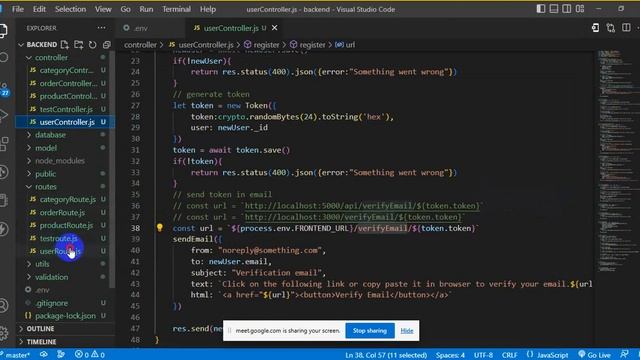This screenshot has width=640, height=360.
Task: Open categoryRoute.js file
Action: (x=67, y=200)
